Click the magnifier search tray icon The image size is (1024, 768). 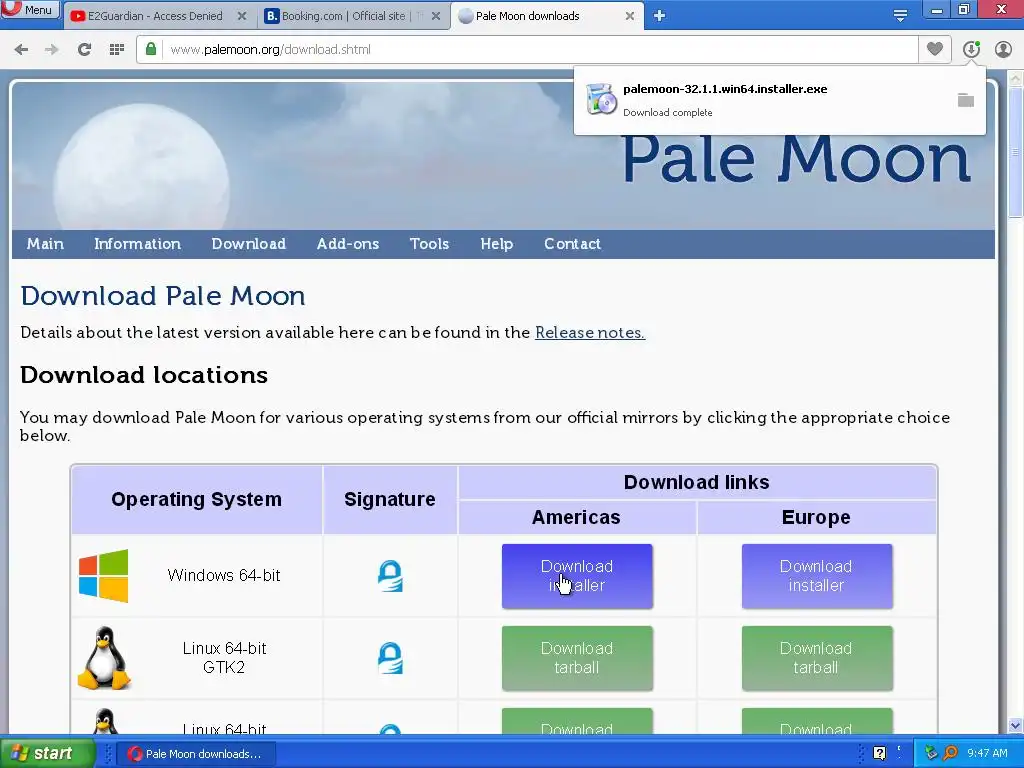click(x=950, y=754)
